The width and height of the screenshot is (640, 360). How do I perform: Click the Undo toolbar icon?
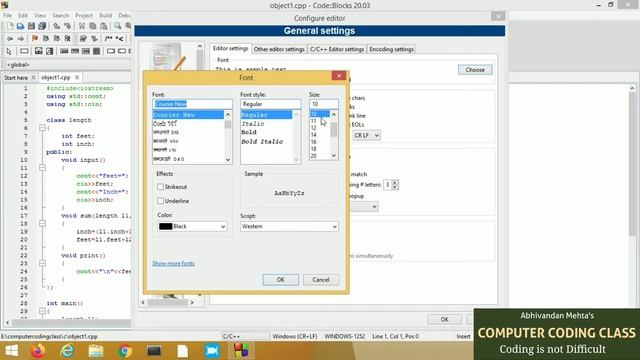pyautogui.click(x=57, y=26)
